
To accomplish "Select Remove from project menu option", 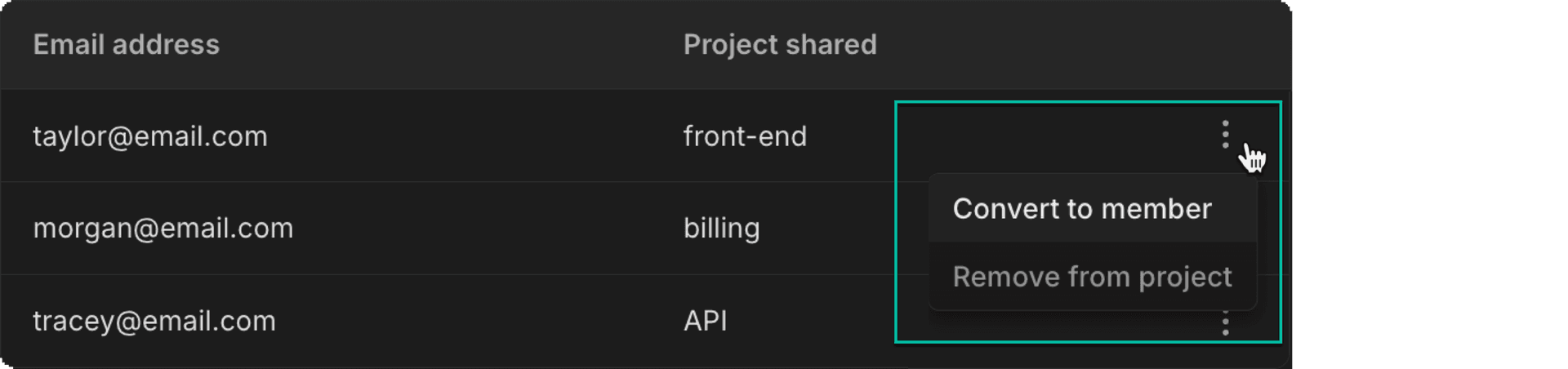I will pyautogui.click(x=1091, y=277).
